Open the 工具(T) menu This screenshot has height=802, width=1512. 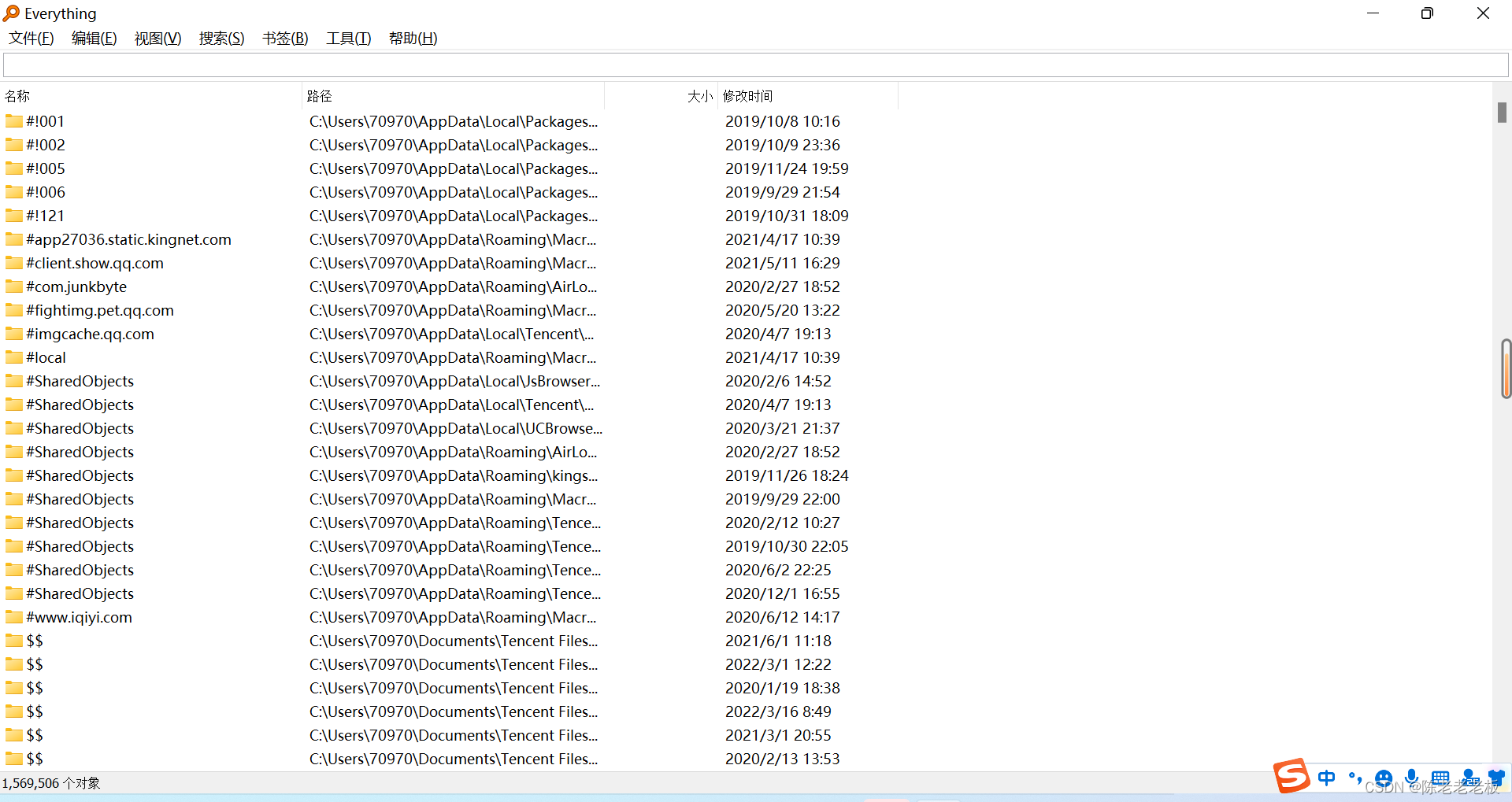(x=349, y=39)
